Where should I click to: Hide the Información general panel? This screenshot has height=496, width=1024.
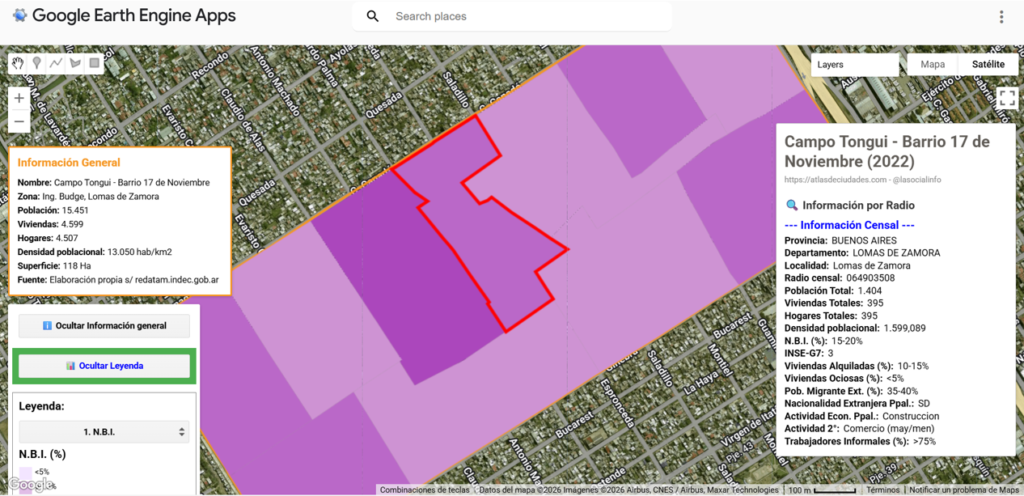point(105,326)
